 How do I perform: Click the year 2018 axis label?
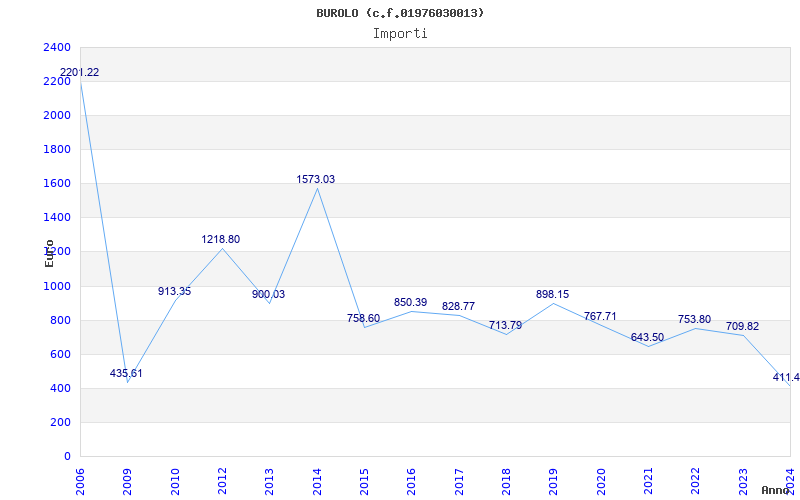506,481
